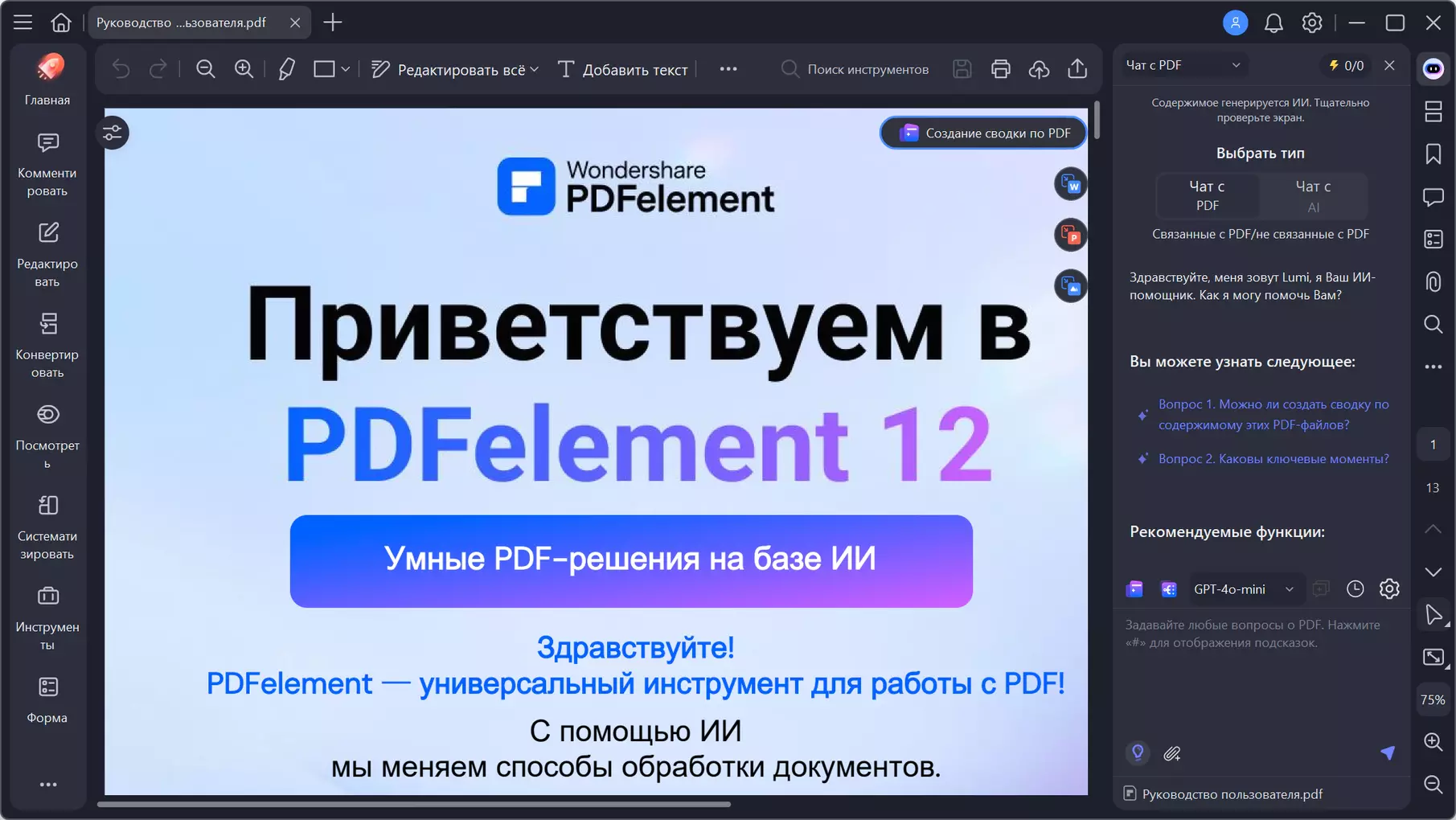1456x820 pixels.
Task: Convert PDF to image floating icon
Action: point(1070,286)
